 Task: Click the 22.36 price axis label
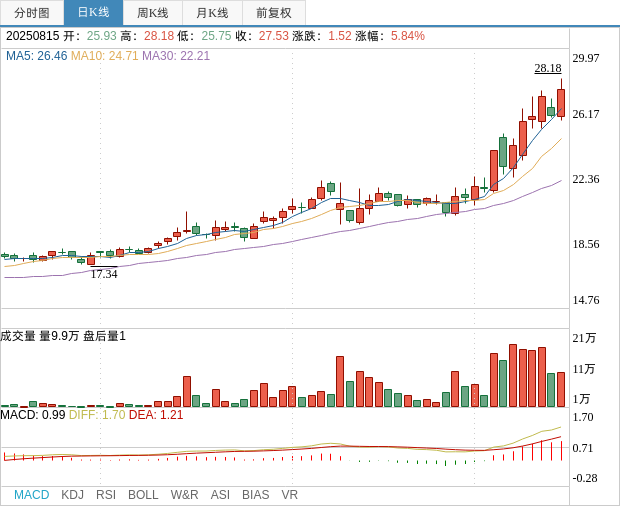point(586,179)
